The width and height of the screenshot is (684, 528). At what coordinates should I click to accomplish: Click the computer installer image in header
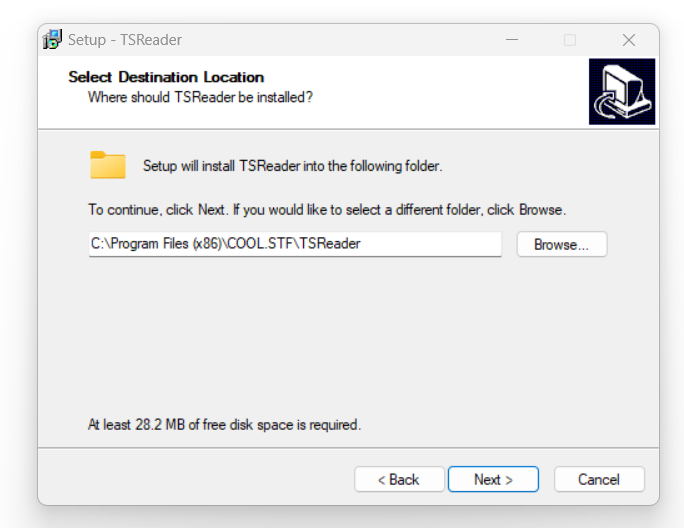click(x=622, y=92)
